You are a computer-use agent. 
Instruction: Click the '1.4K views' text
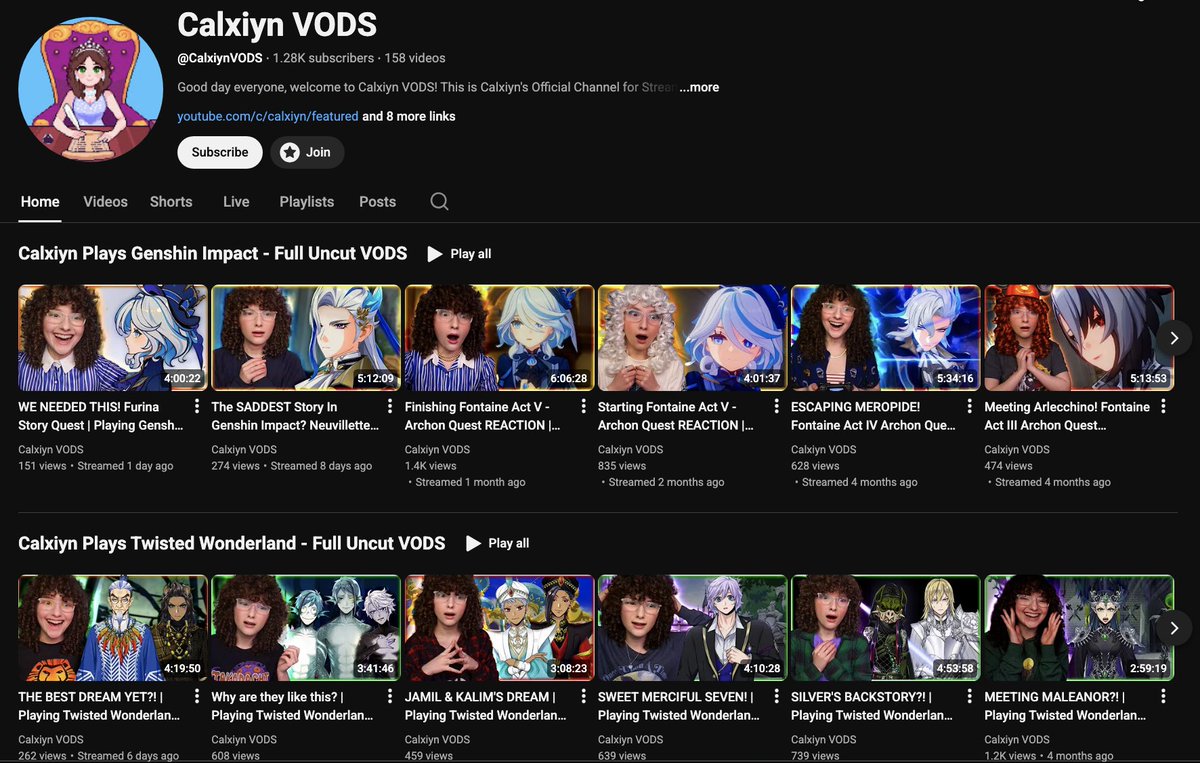[430, 466]
